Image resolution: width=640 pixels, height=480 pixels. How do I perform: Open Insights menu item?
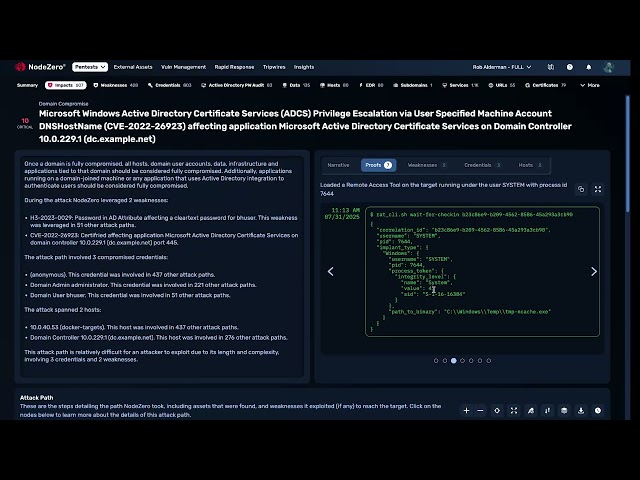click(304, 67)
